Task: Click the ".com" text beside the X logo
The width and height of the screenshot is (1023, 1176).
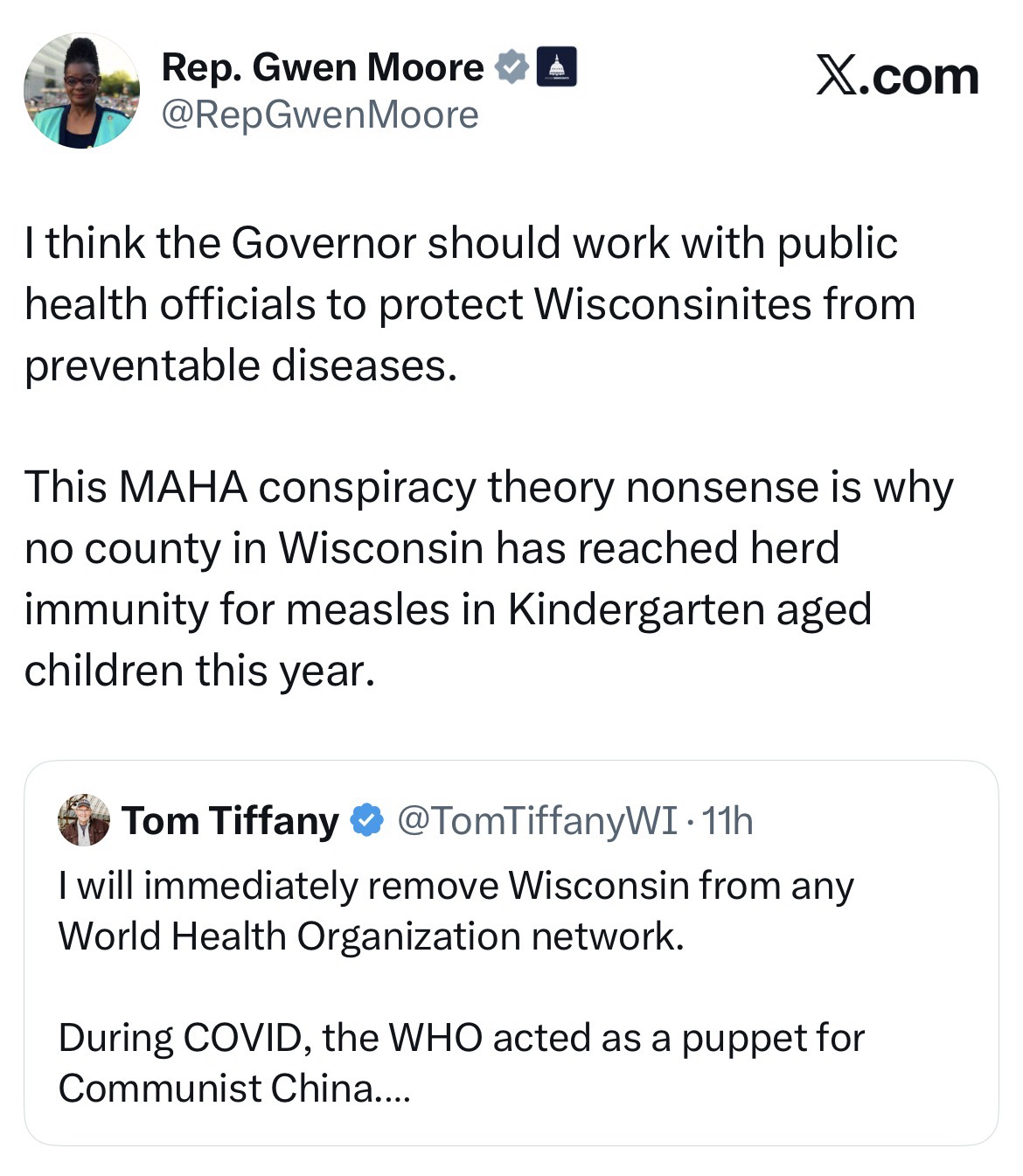Action: click(919, 76)
